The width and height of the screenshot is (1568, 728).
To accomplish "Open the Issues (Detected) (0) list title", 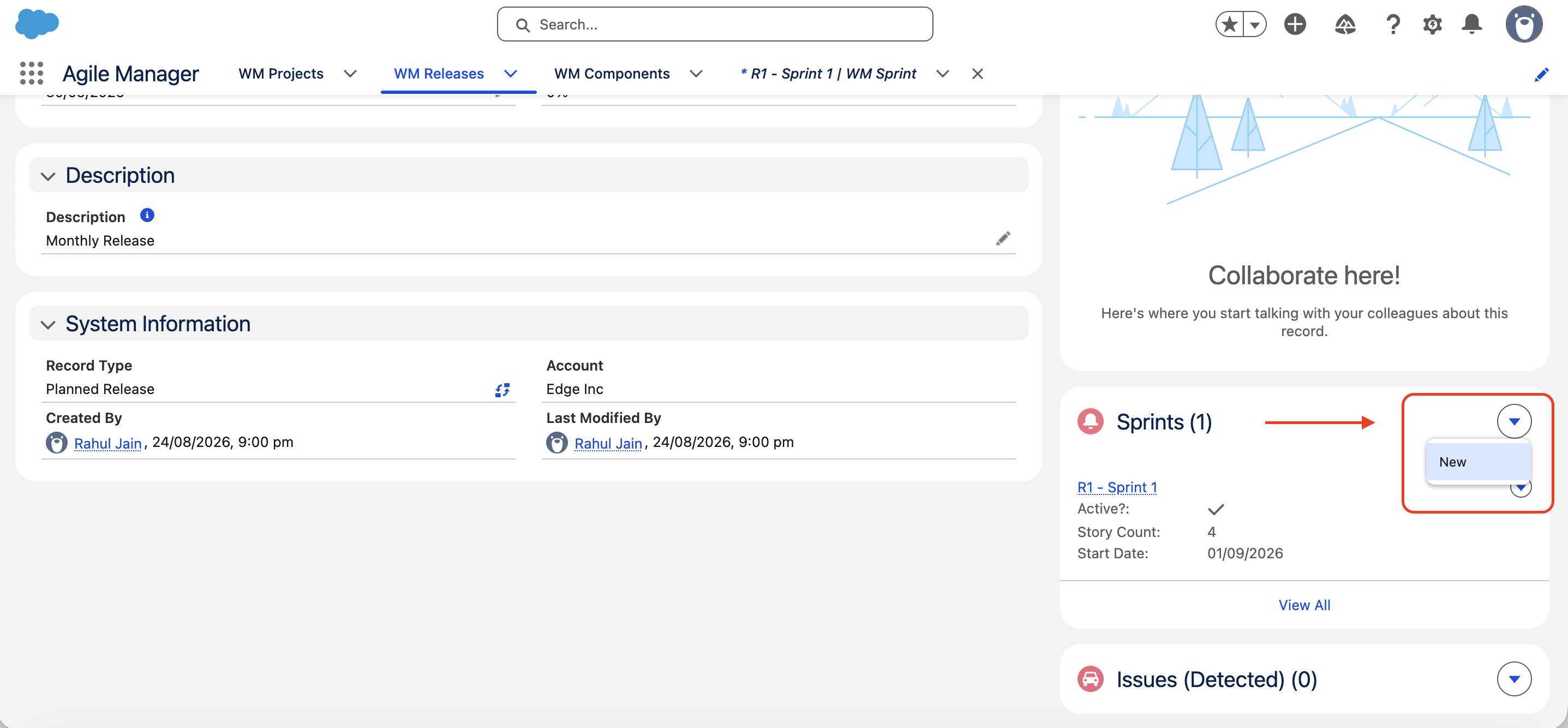I will [1216, 679].
